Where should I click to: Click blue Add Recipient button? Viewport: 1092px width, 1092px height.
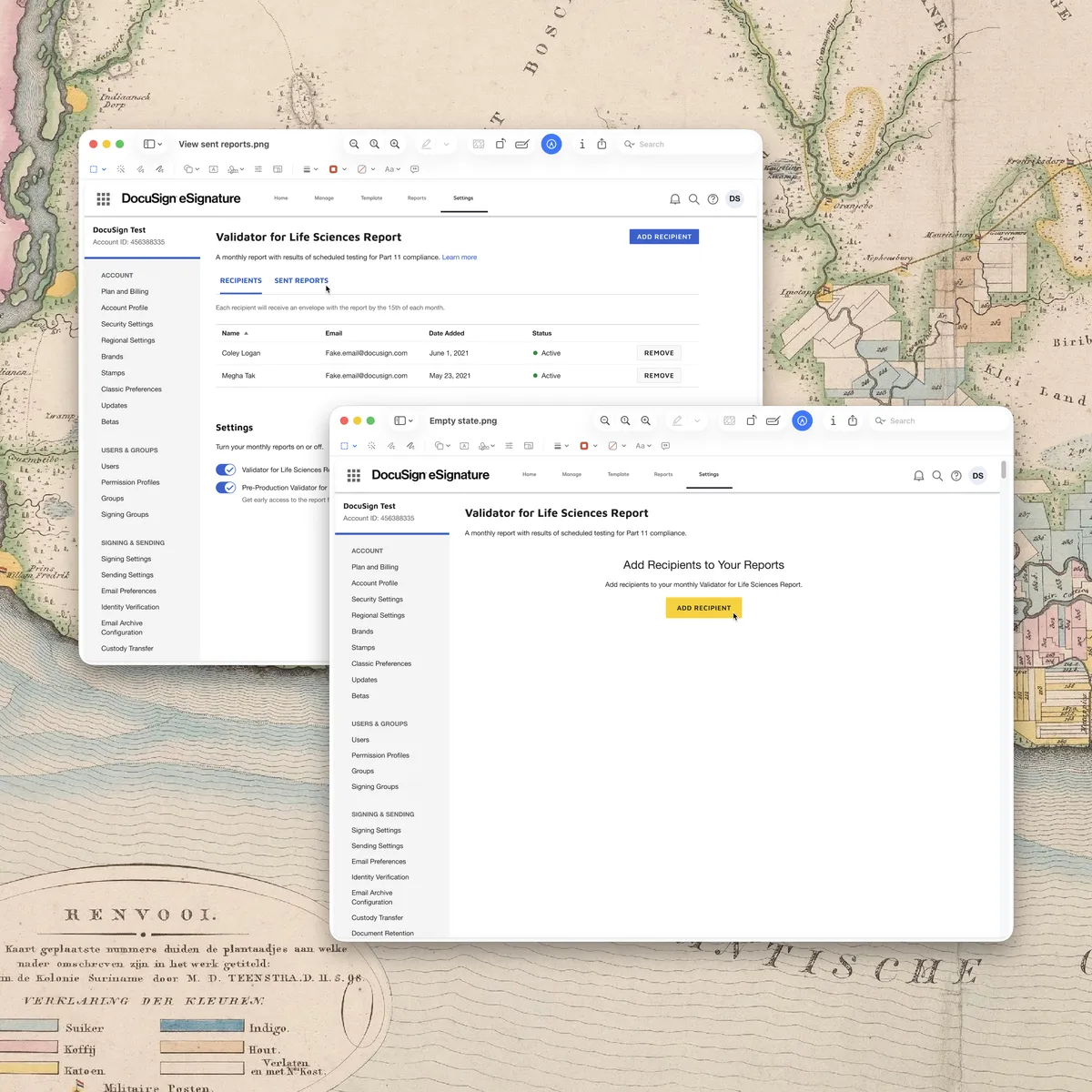(x=664, y=237)
